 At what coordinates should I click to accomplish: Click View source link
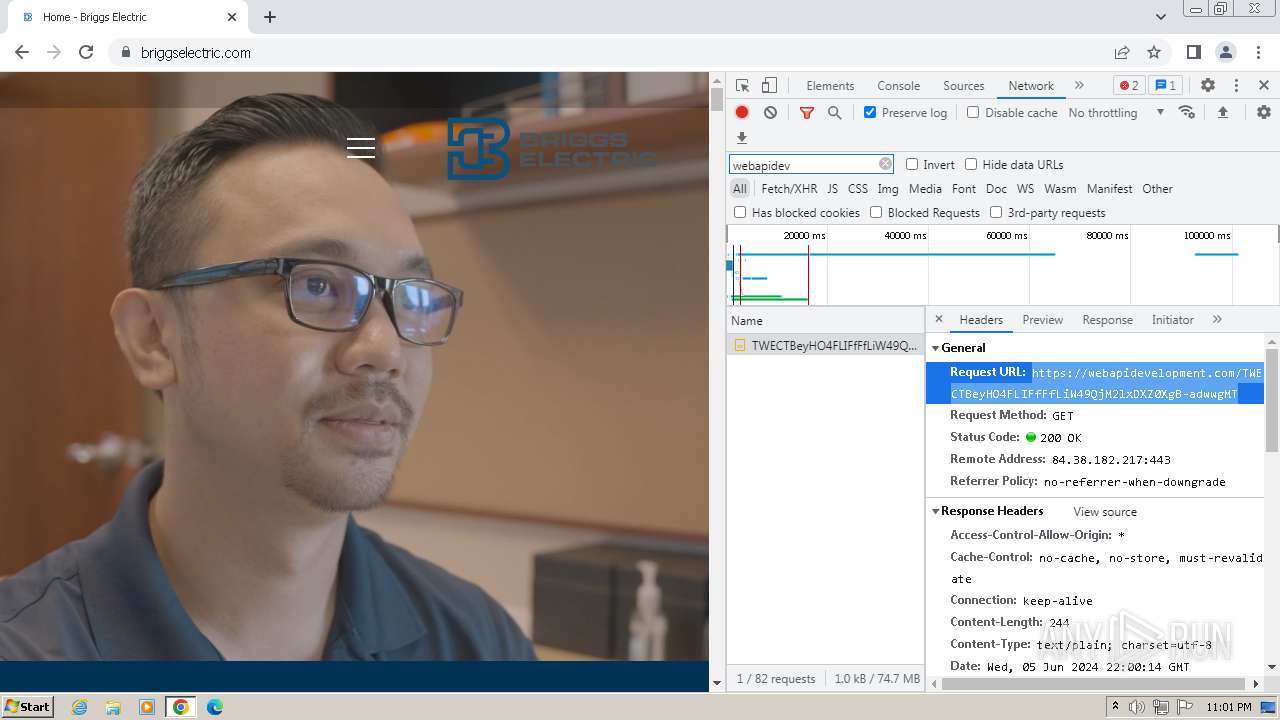pyautogui.click(x=1105, y=512)
